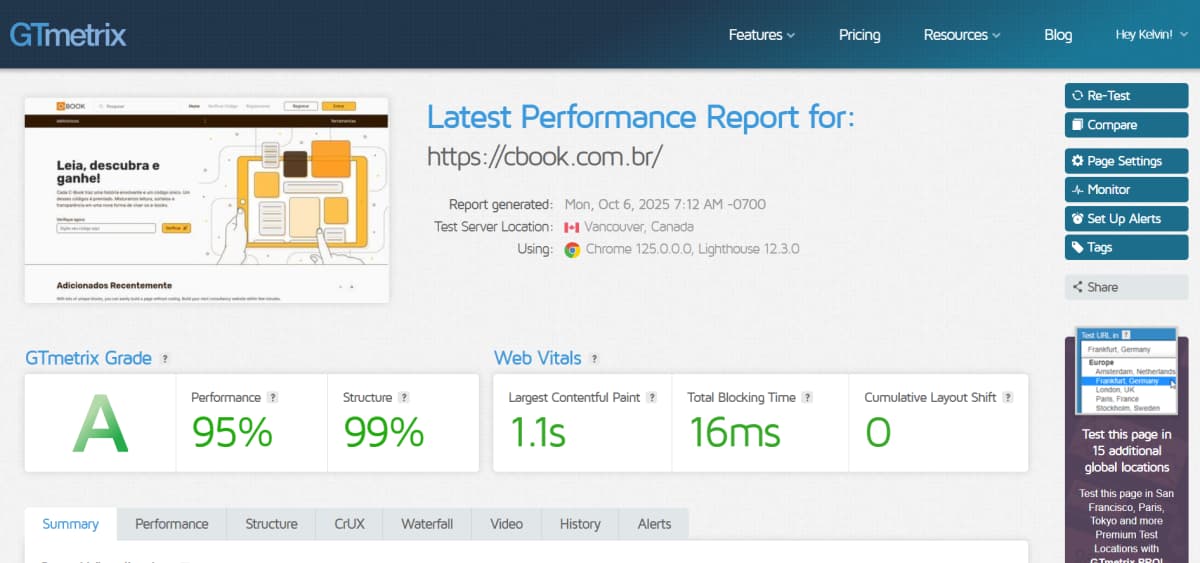The width and height of the screenshot is (1200, 563).
Task: Switch to the Performance tab
Action: (172, 524)
